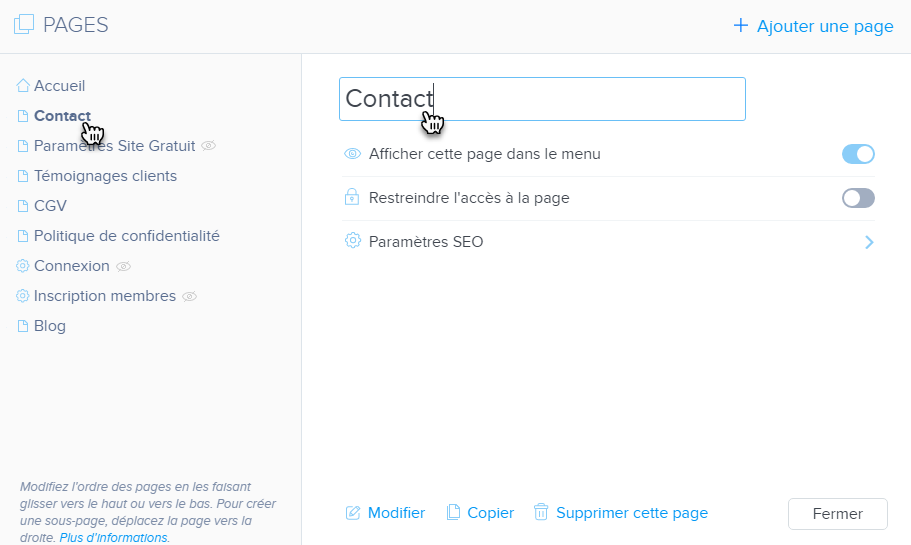The width and height of the screenshot is (911, 545).
Task: Click the gear icon beside Paramètres SEO
Action: (352, 241)
